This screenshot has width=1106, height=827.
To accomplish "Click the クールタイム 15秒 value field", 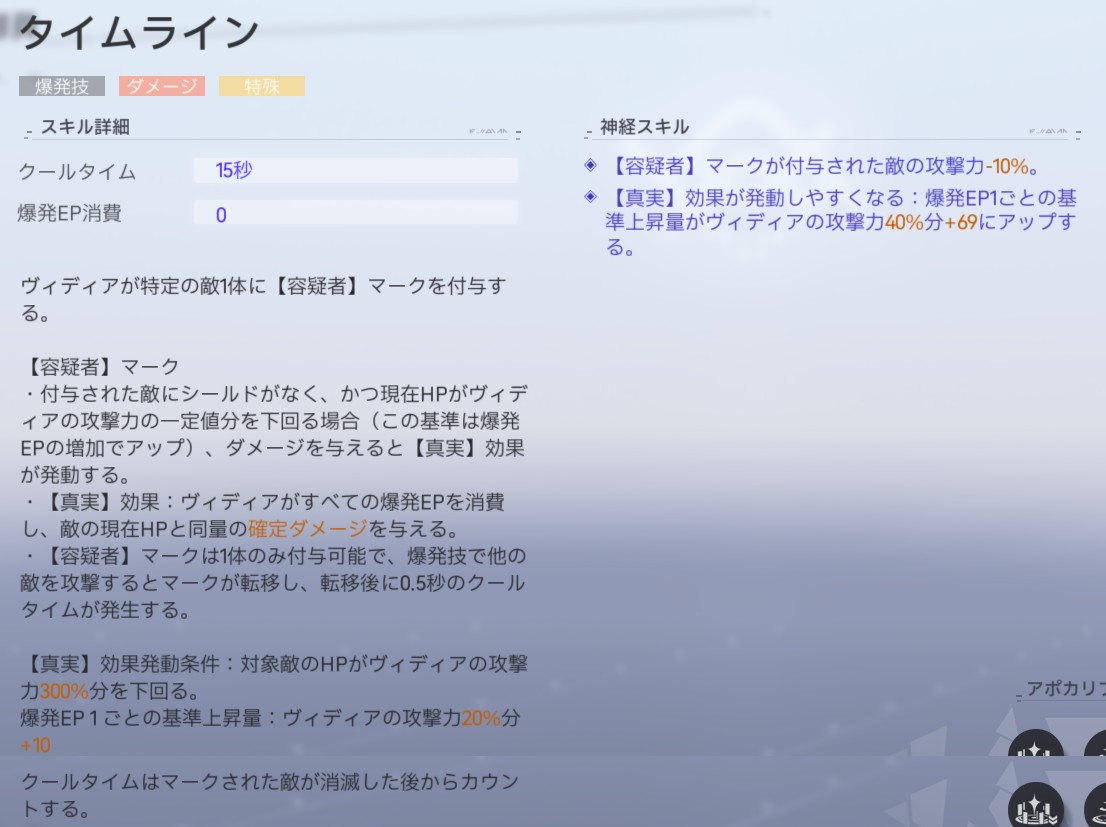I will click(355, 170).
